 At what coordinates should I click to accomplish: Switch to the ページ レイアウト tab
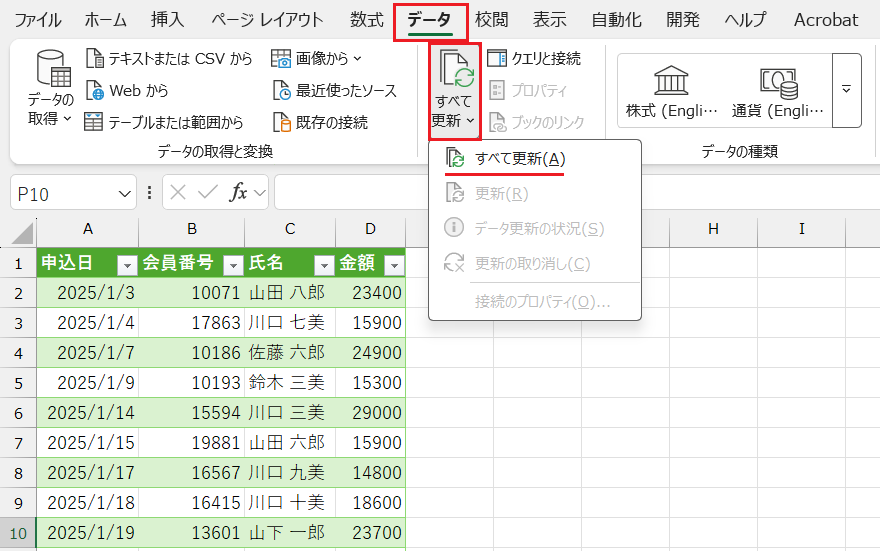(x=267, y=20)
